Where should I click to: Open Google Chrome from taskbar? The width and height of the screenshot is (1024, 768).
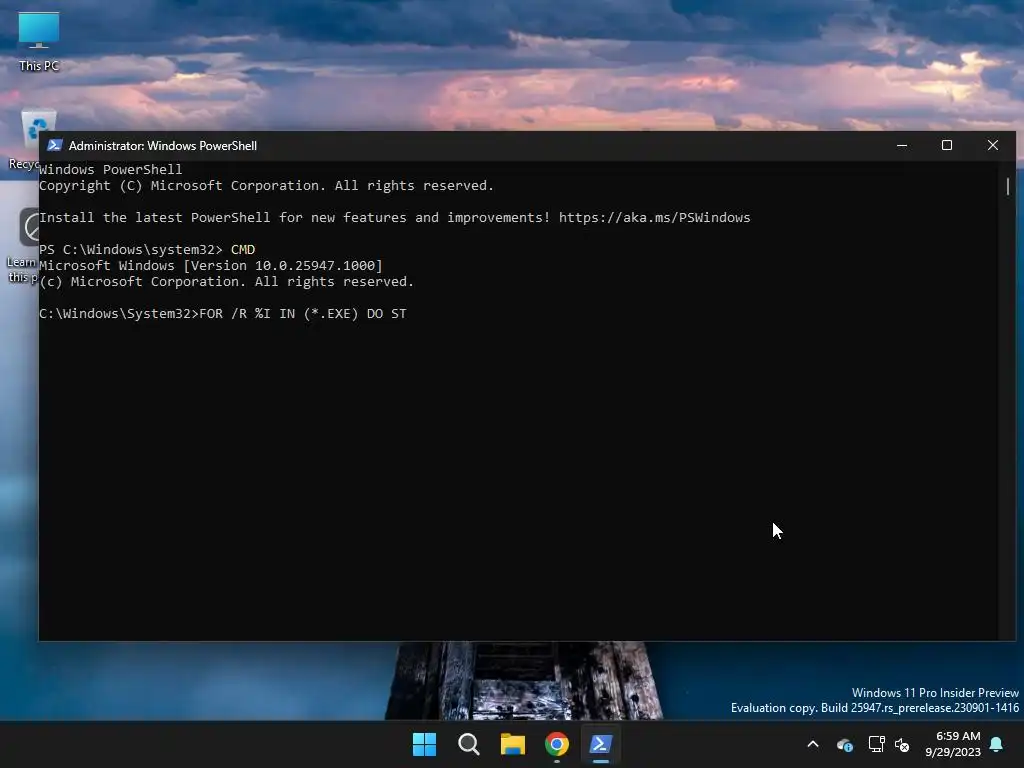[x=557, y=744]
